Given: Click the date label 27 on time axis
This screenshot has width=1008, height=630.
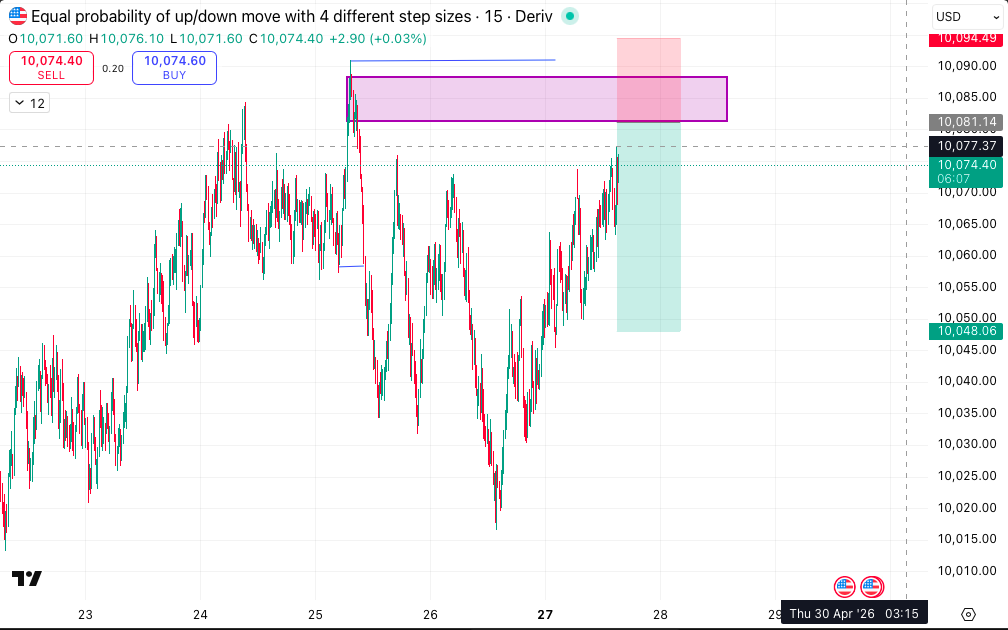Looking at the screenshot, I should 545,615.
